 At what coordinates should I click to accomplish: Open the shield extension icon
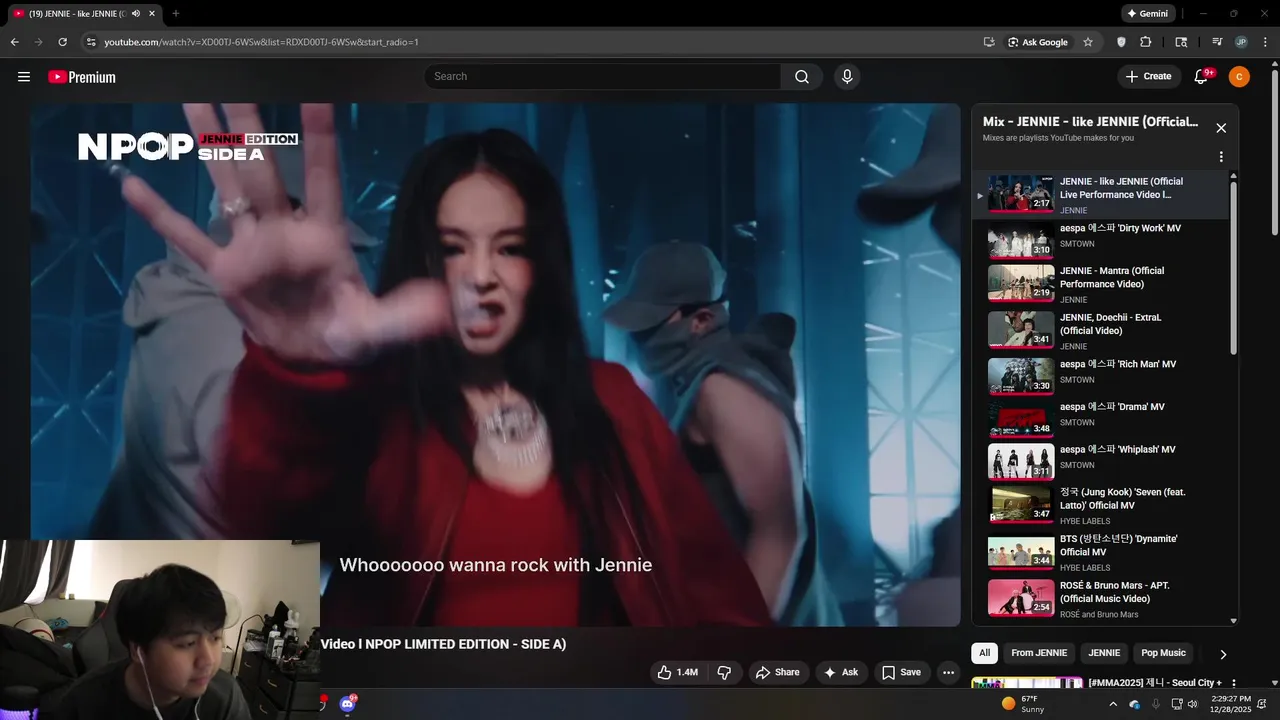coord(1121,42)
